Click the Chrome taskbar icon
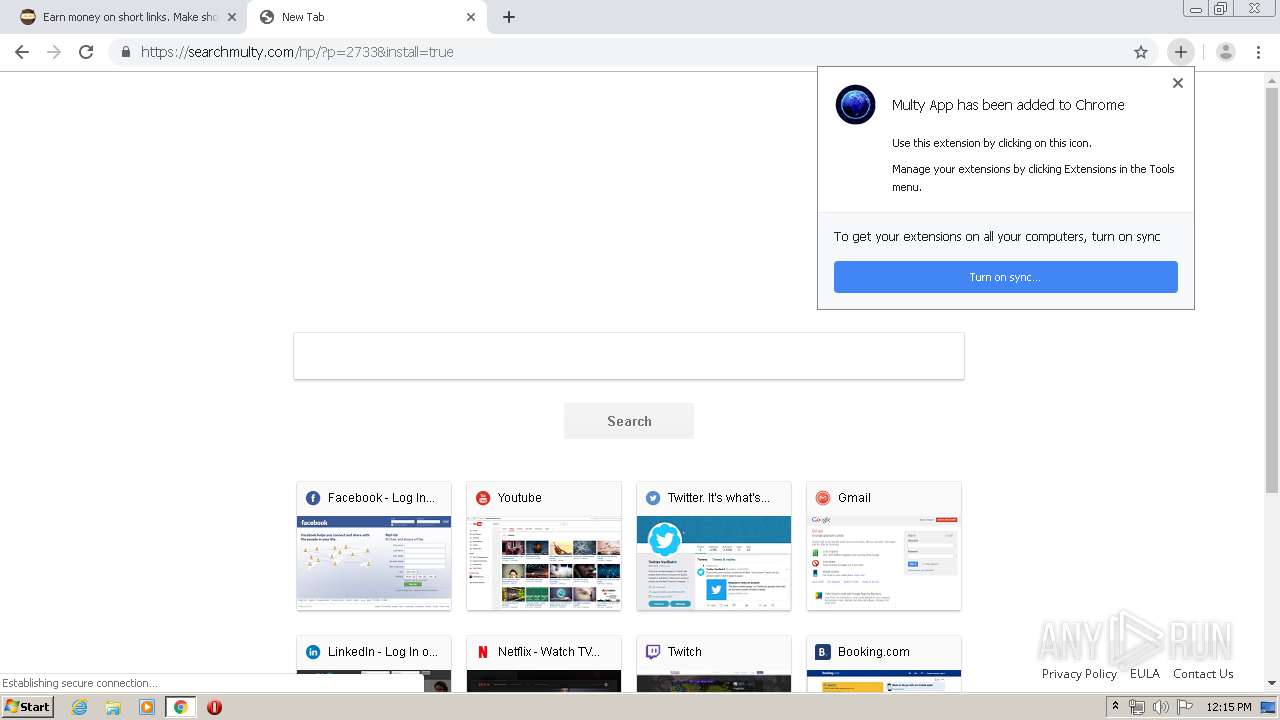Viewport: 1280px width, 720px height. tap(181, 707)
